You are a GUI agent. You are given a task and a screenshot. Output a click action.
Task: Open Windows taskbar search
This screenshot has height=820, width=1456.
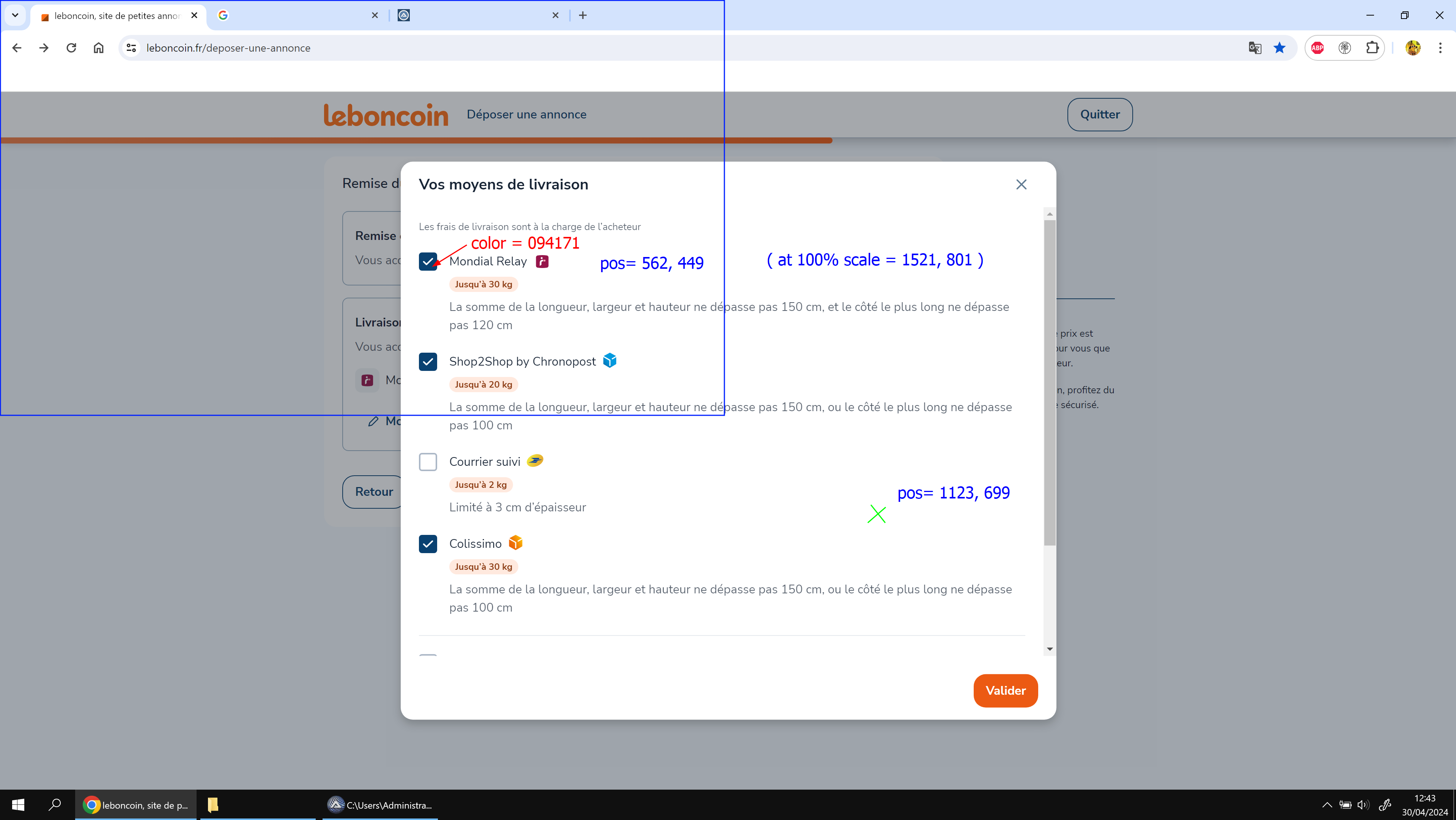tap(55, 805)
